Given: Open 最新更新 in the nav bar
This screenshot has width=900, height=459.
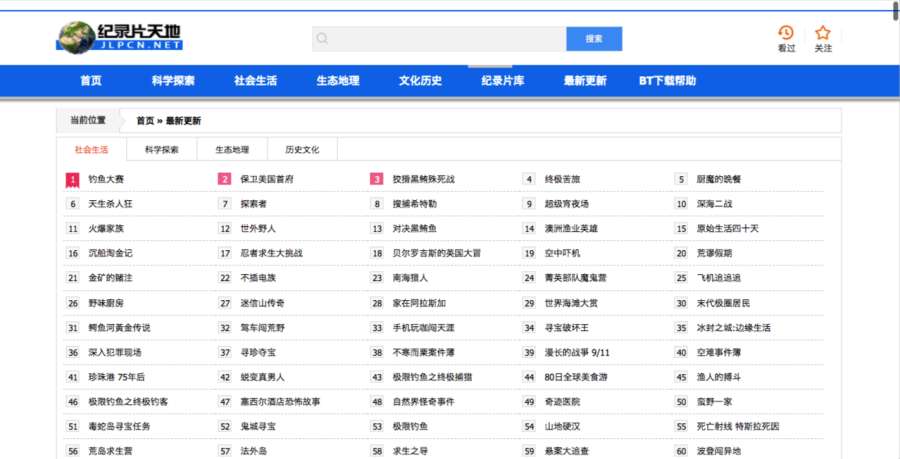Looking at the screenshot, I should point(585,81).
